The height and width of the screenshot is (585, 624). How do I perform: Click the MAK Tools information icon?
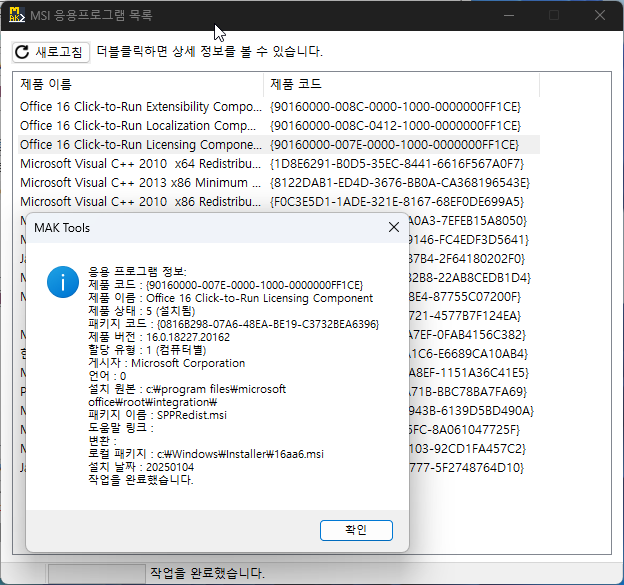(x=63, y=282)
